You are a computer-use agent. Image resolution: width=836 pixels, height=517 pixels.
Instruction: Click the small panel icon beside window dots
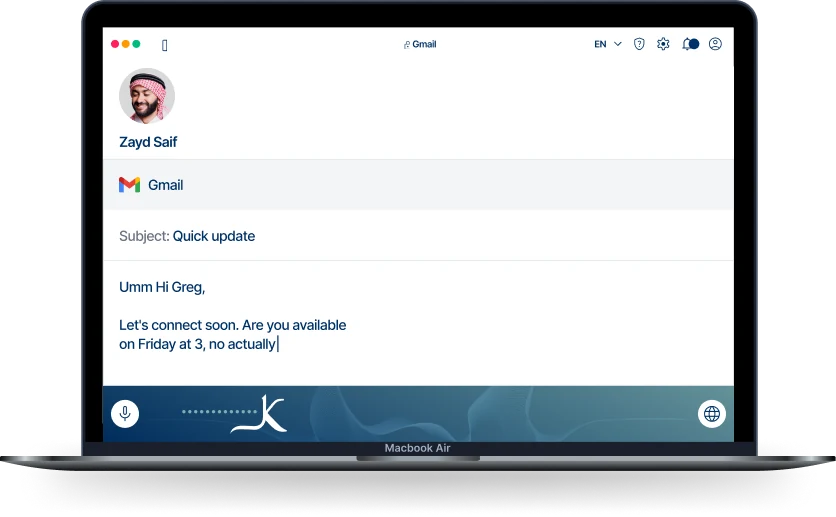165,45
